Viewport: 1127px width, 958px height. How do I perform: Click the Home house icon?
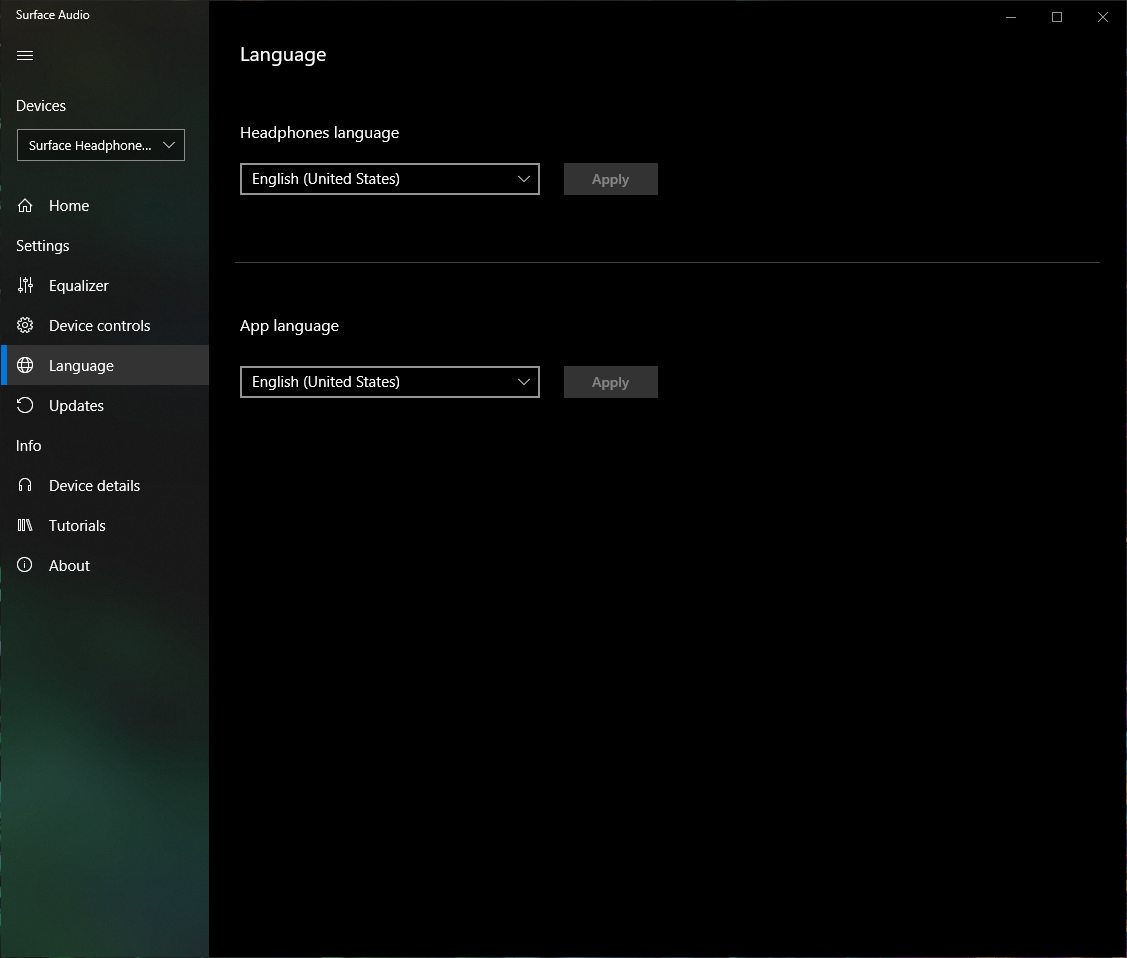click(x=26, y=206)
